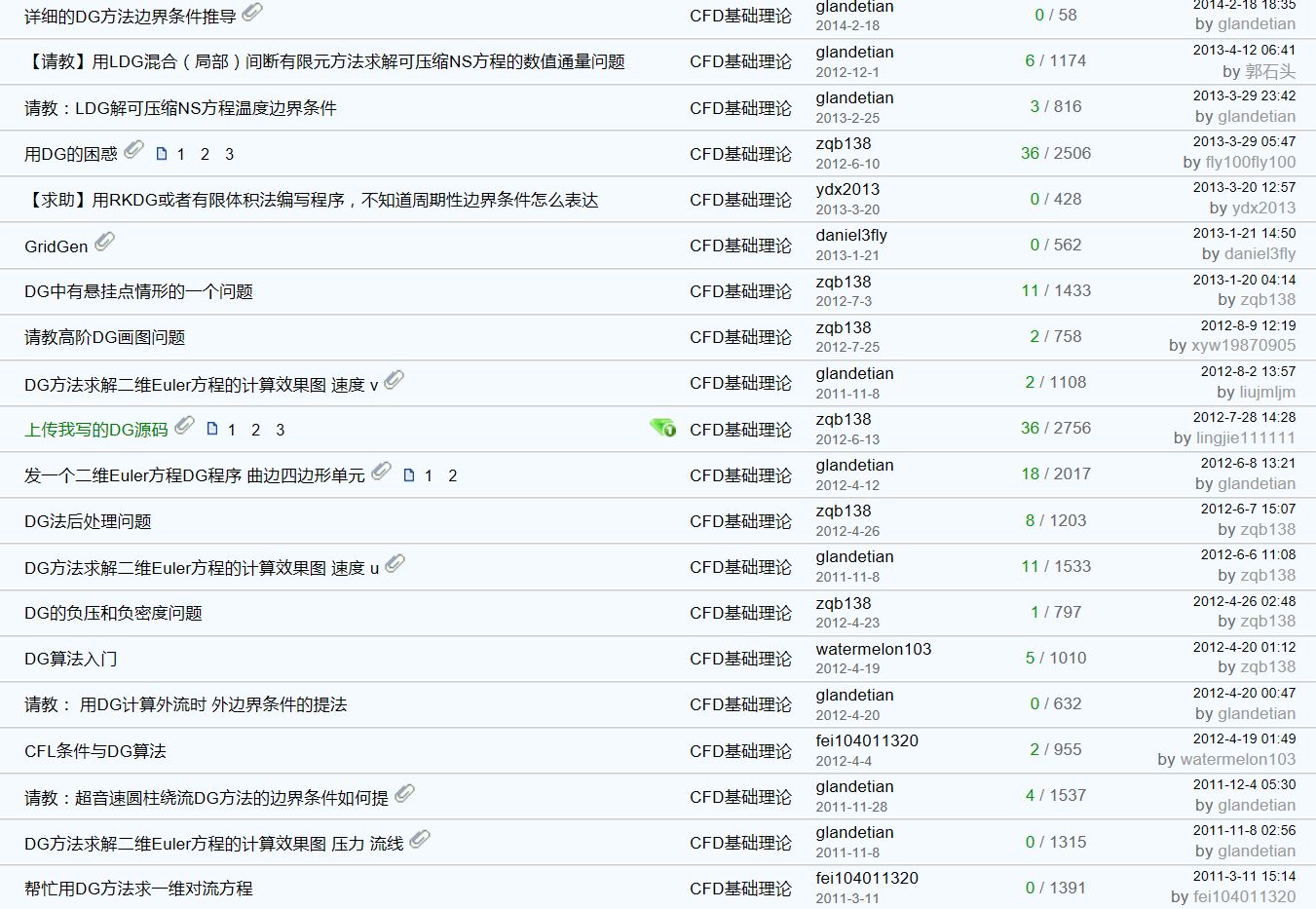Click the green digest badge on 上传我写的DG源码 row

(663, 428)
